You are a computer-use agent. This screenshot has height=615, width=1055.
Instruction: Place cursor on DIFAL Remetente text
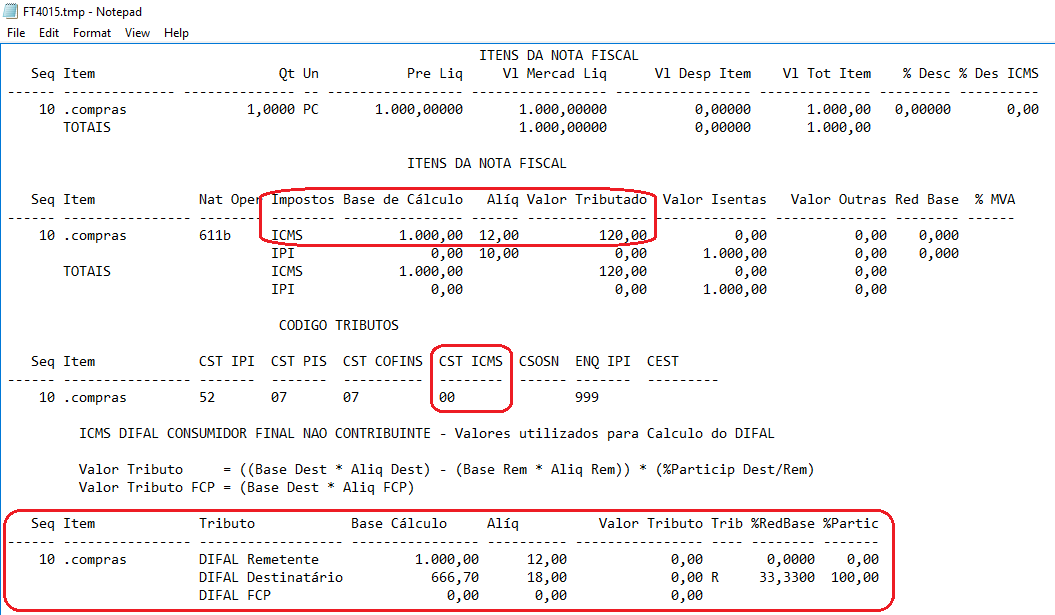pos(258,559)
